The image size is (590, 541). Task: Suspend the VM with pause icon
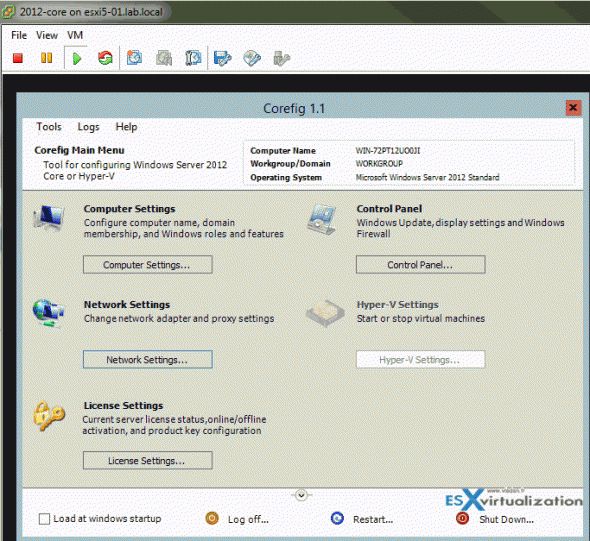click(46, 58)
